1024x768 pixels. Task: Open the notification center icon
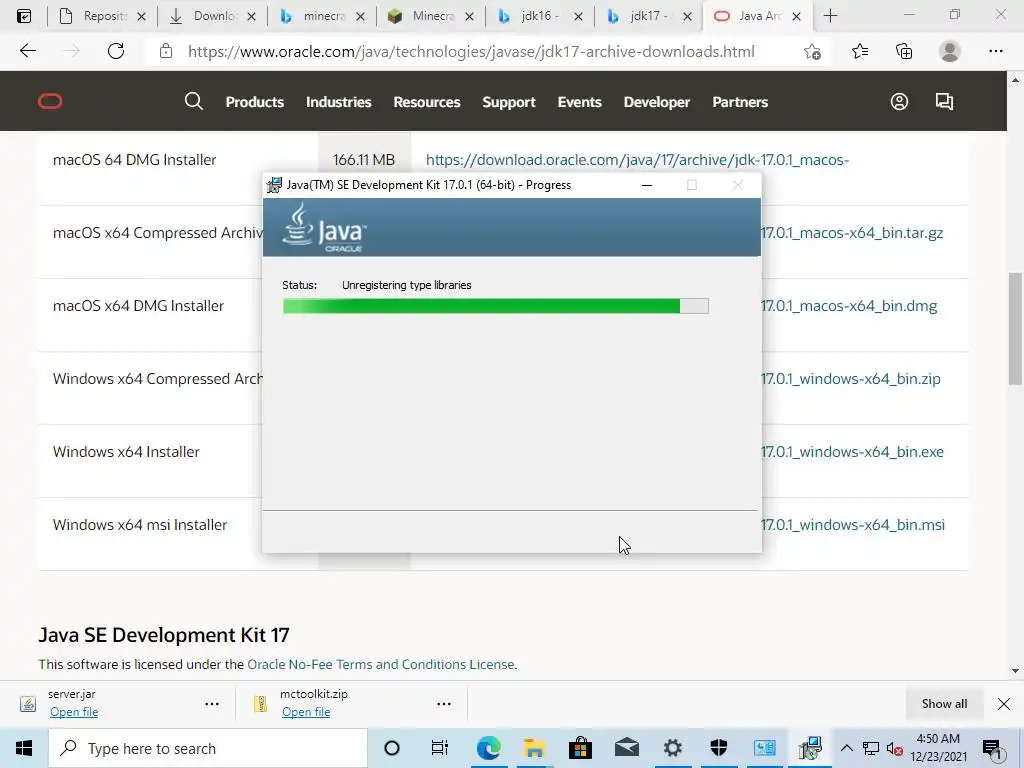click(x=991, y=748)
